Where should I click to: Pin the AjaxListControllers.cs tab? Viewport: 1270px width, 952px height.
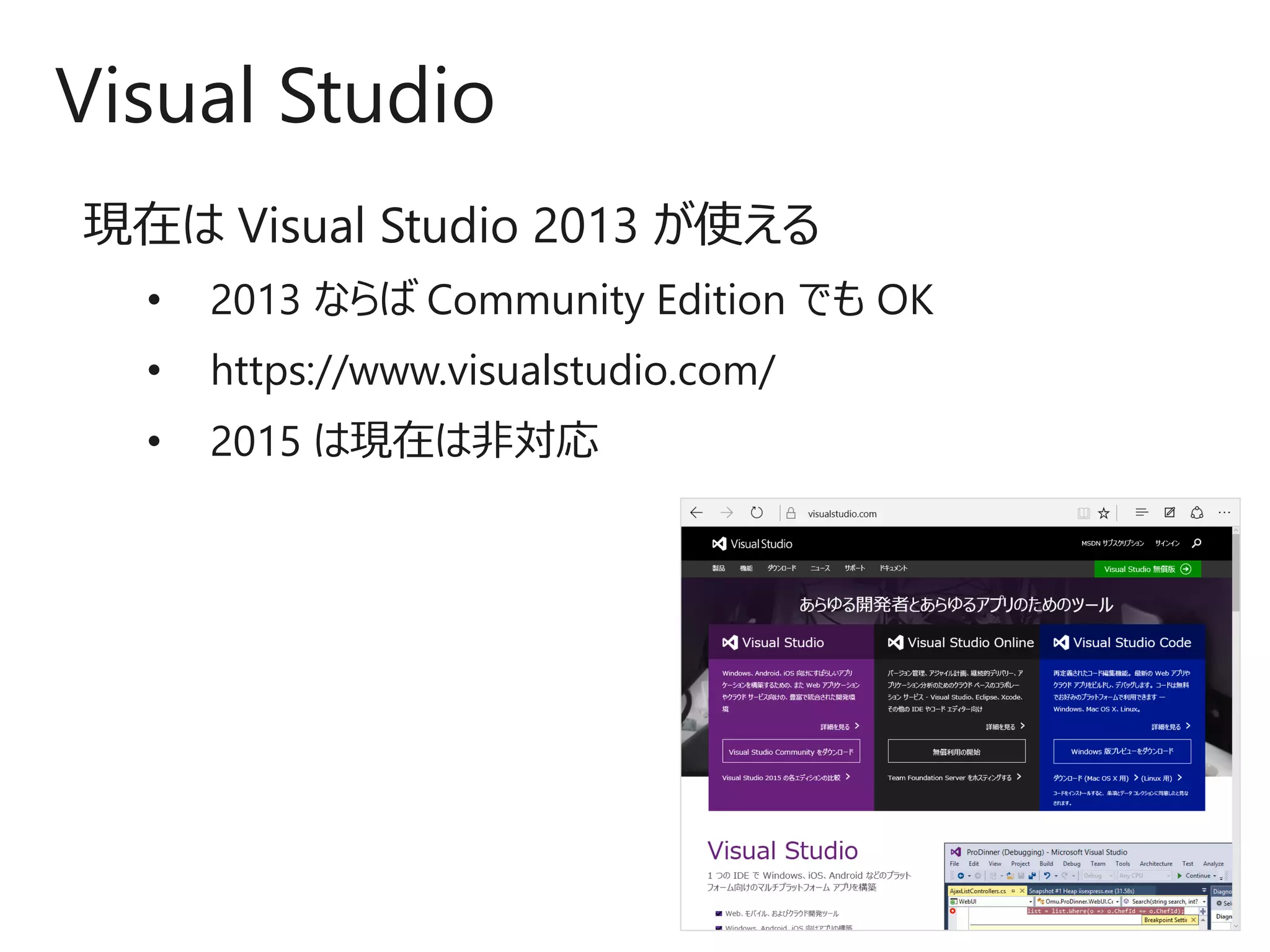[1013, 891]
